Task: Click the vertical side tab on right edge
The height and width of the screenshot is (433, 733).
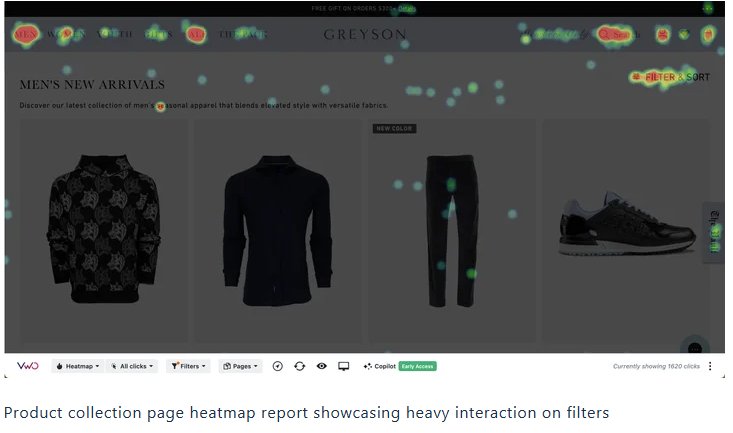Action: click(714, 232)
